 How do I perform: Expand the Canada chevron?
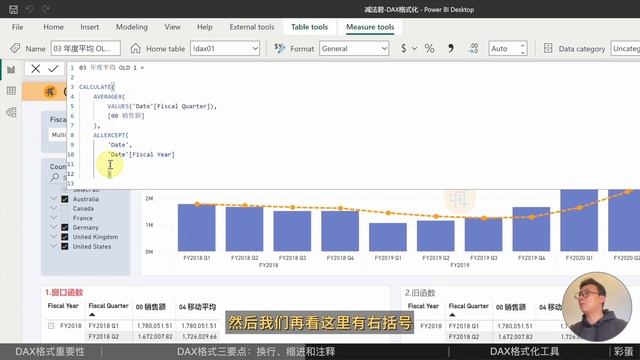click(x=53, y=208)
